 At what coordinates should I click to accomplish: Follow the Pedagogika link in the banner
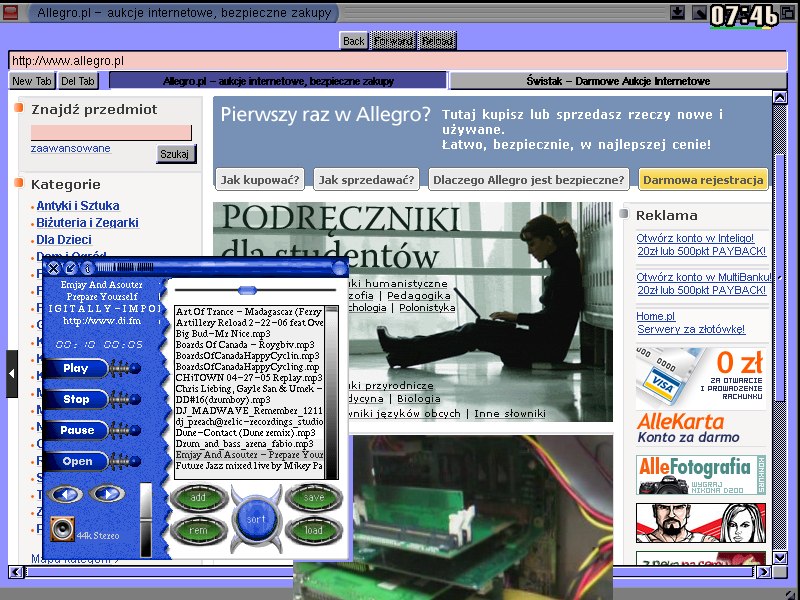[419, 296]
